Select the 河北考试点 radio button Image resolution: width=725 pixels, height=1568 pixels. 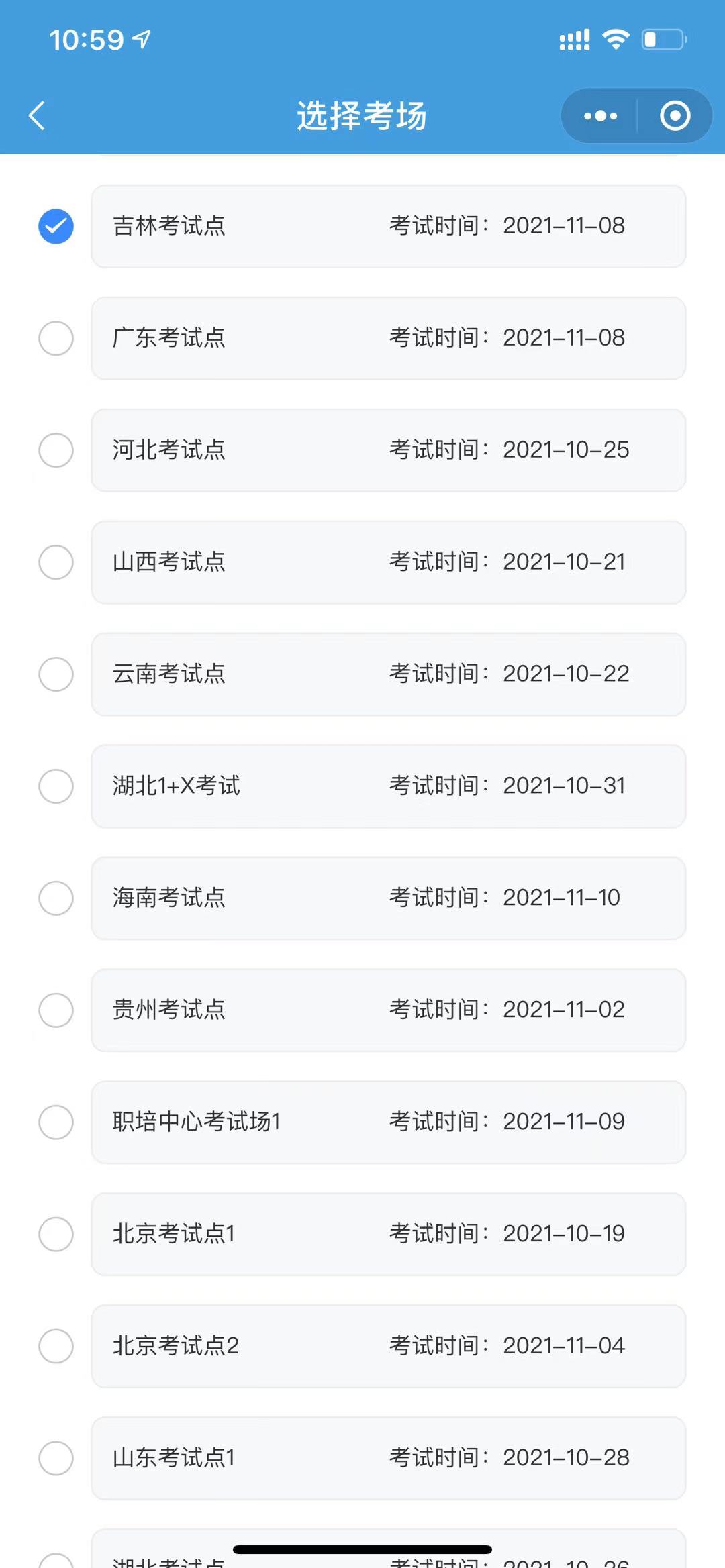pyautogui.click(x=56, y=450)
